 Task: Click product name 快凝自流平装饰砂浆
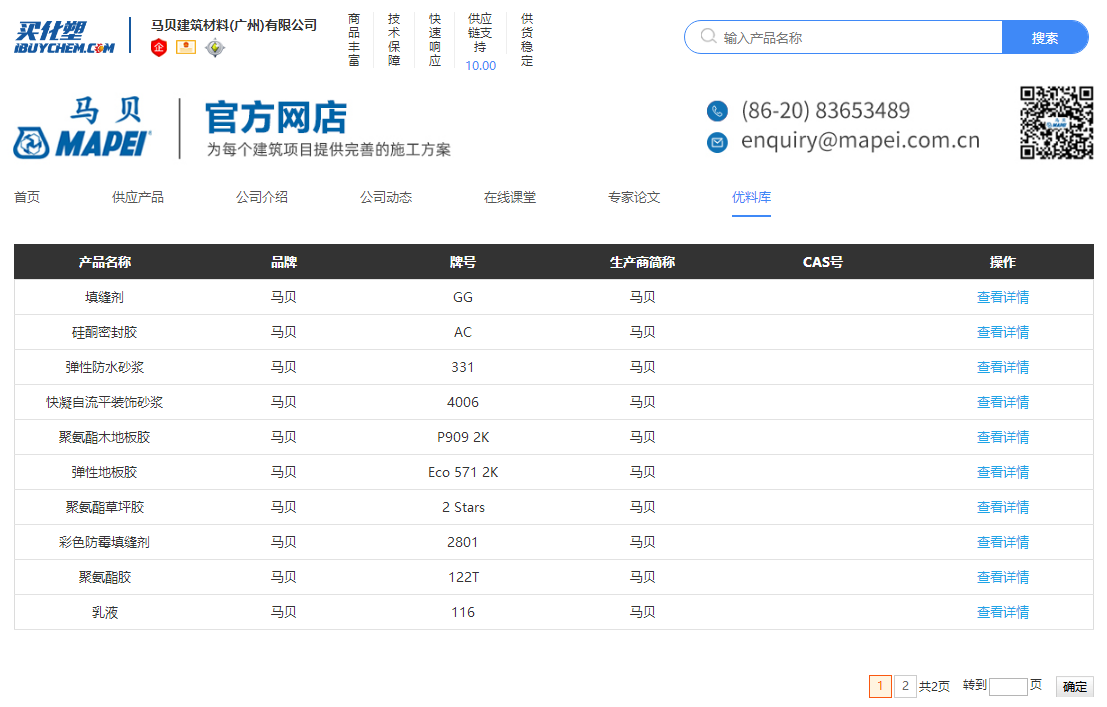(x=104, y=402)
